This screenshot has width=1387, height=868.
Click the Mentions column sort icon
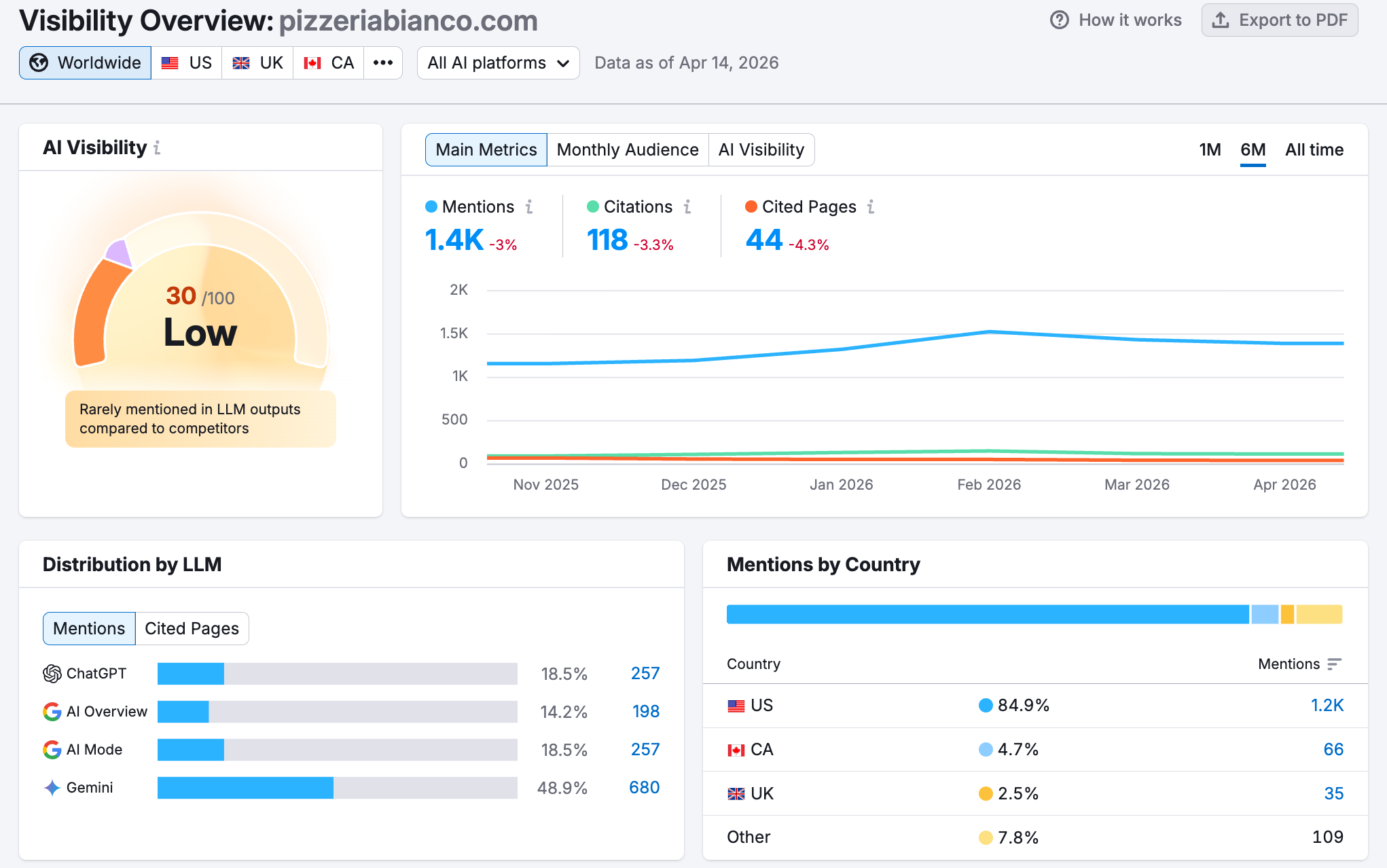tap(1334, 664)
